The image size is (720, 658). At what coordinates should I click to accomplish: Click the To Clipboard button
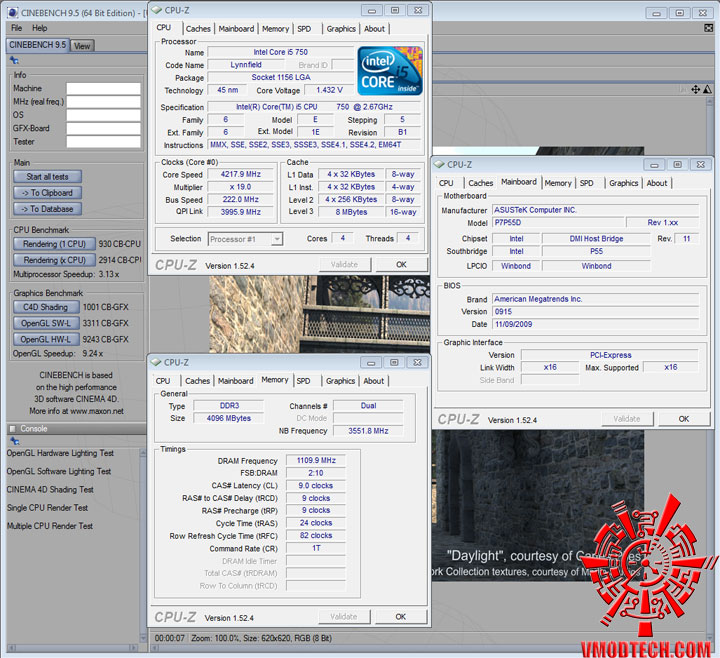48,193
